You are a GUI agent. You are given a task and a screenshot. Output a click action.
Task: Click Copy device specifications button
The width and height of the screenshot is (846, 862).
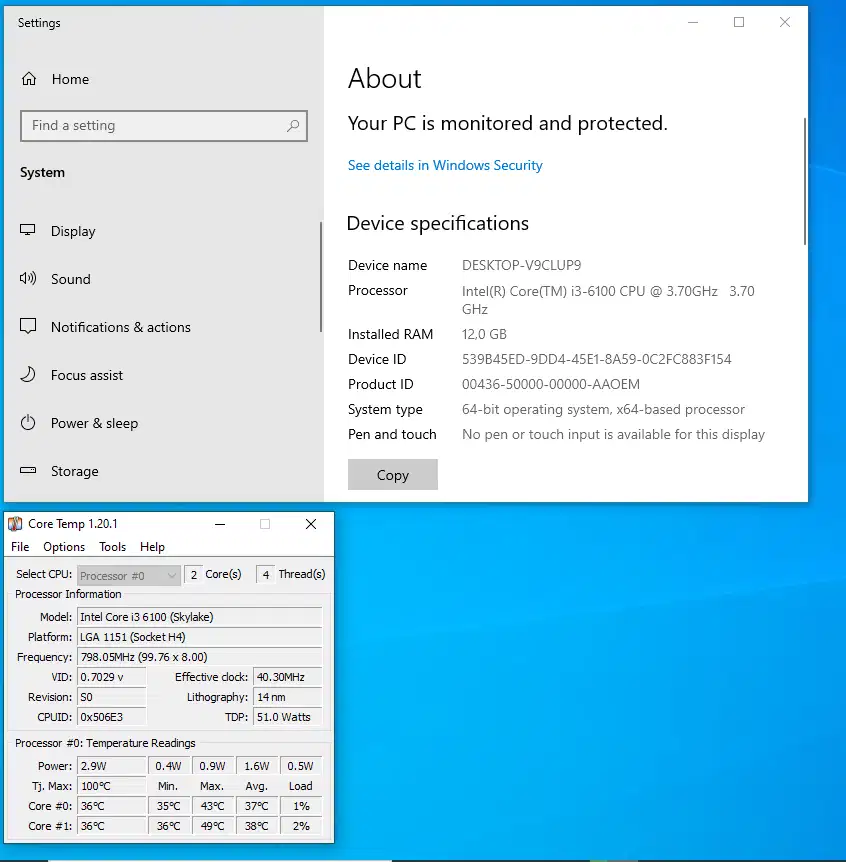tap(392, 474)
